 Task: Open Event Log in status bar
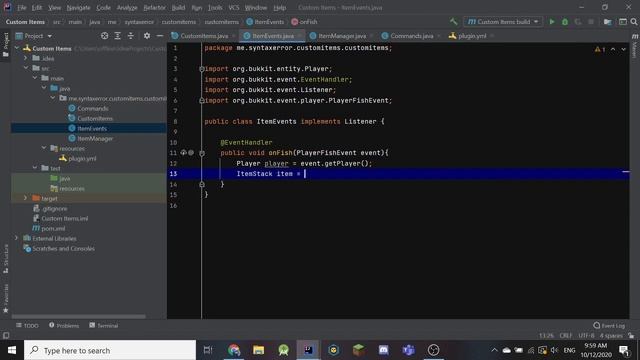point(609,325)
